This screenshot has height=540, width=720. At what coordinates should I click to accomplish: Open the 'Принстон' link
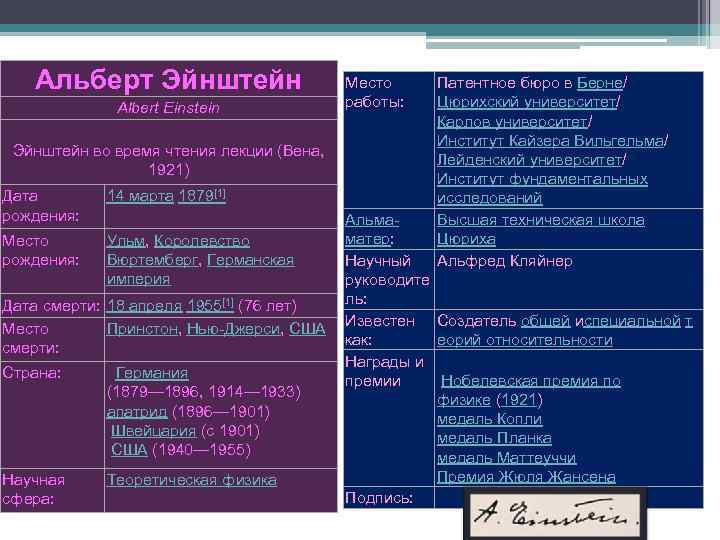pyautogui.click(x=142, y=329)
